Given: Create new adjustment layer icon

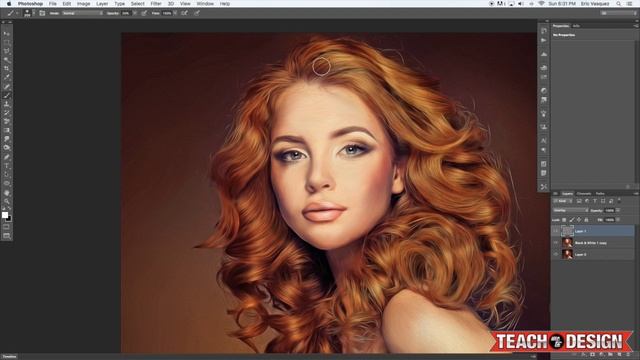Looking at the screenshot, I should [602, 355].
